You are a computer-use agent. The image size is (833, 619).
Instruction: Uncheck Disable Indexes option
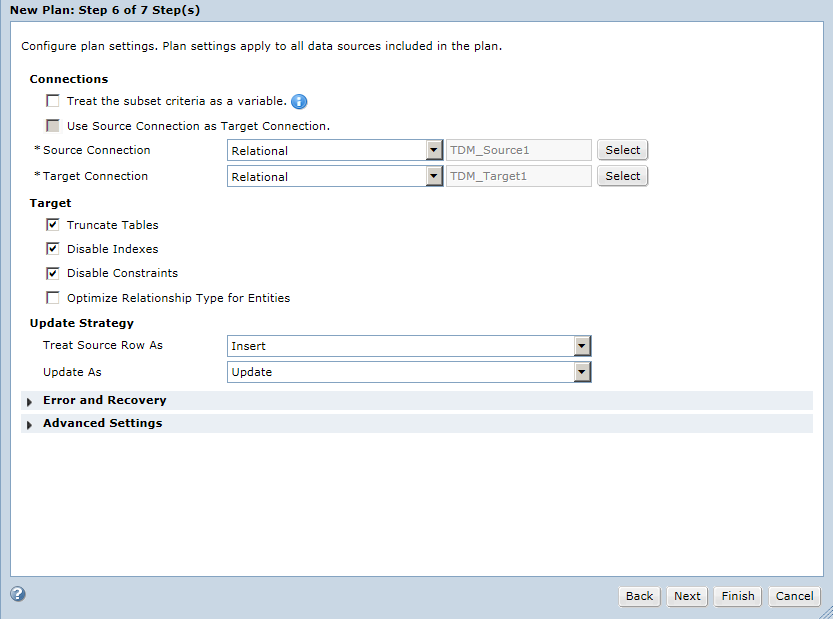(53, 249)
